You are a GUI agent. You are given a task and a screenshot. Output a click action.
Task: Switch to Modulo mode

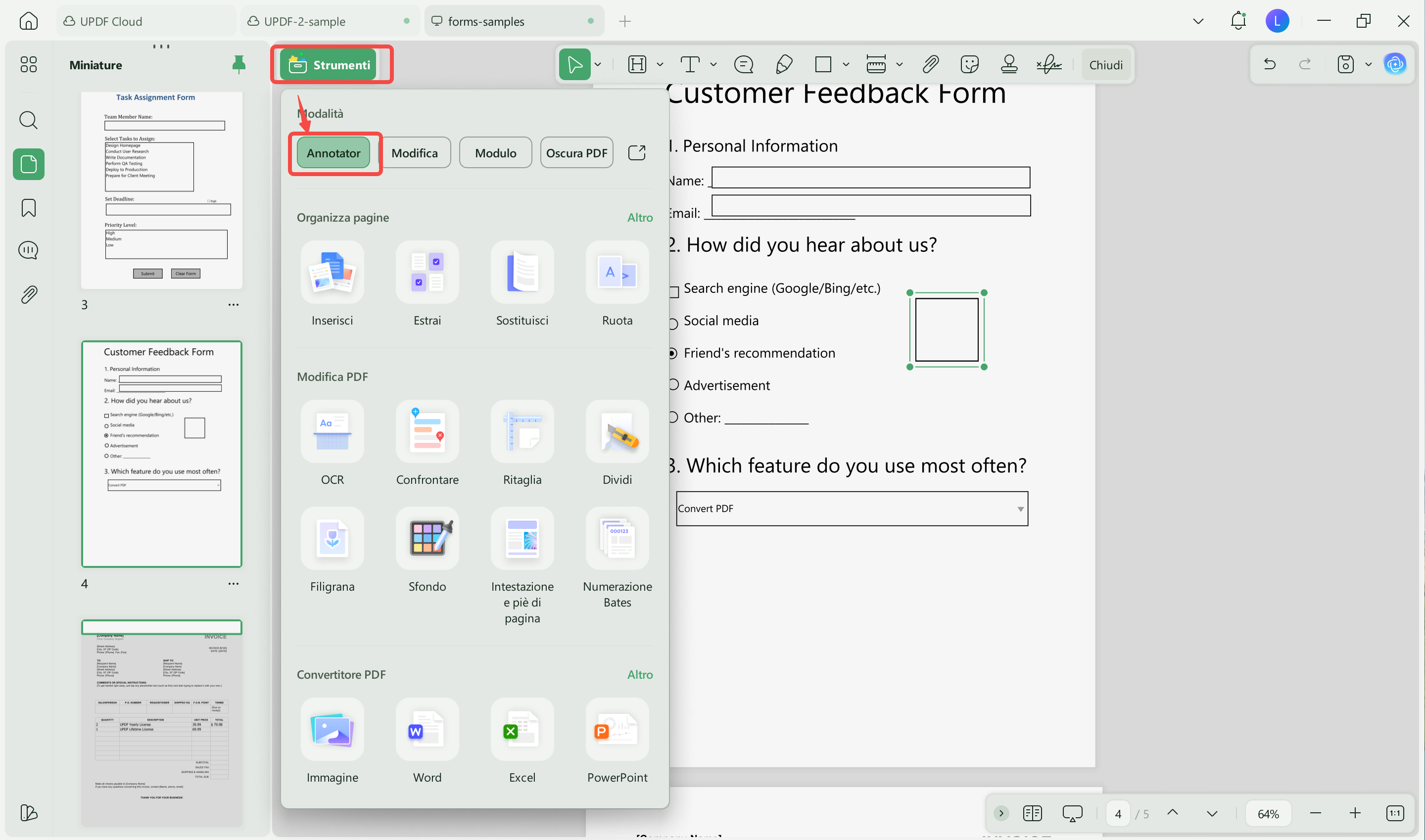[495, 153]
